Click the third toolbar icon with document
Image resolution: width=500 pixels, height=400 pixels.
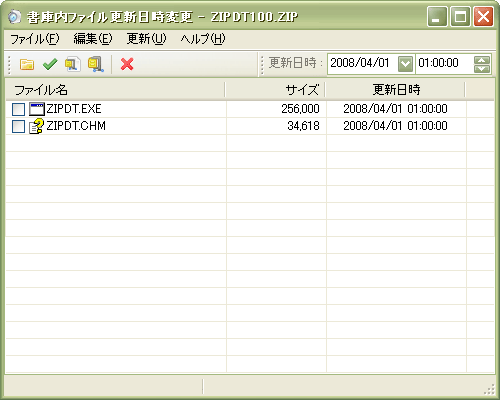[73, 64]
